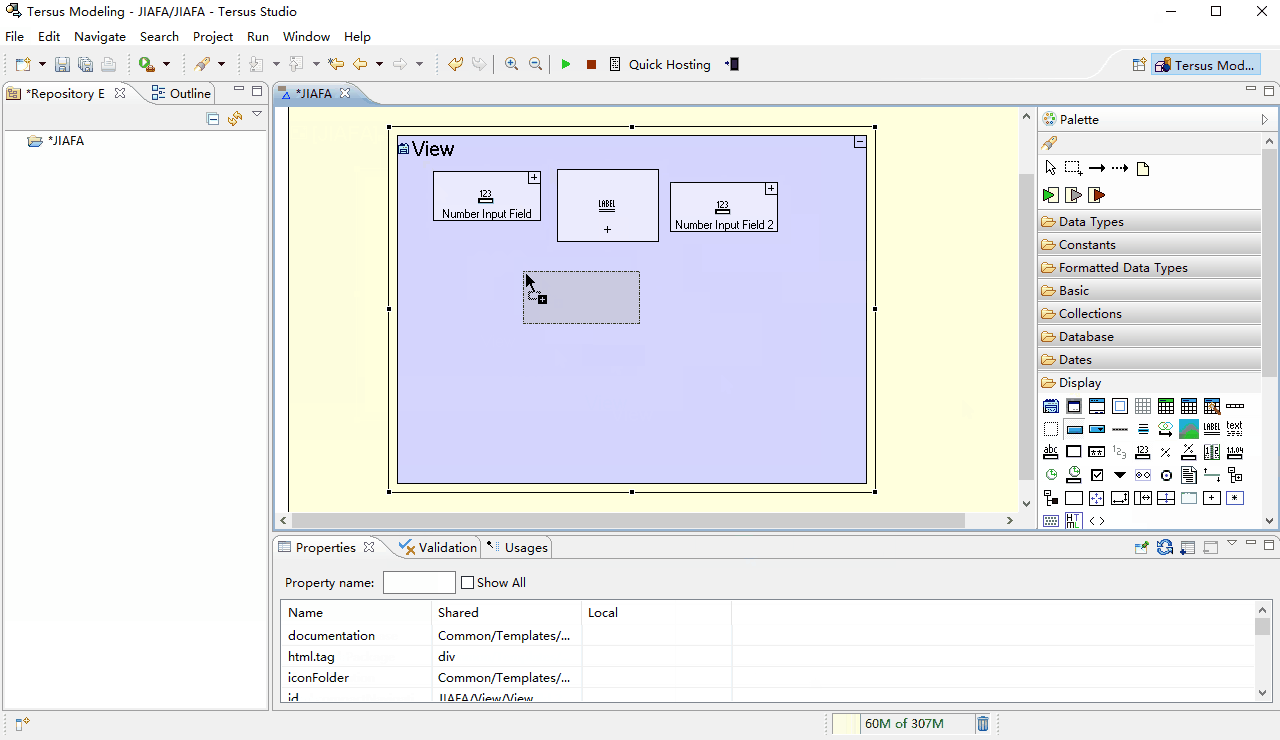Select the green trigger icon in Palette

1050,195
